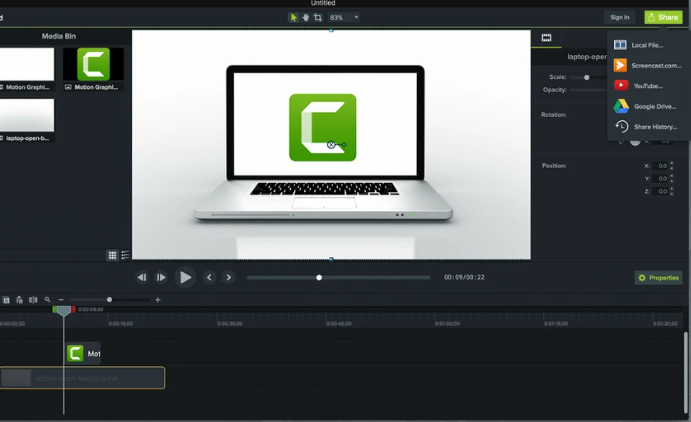Click the Position X value field
Screen dimensions: 691x422
[660, 166]
